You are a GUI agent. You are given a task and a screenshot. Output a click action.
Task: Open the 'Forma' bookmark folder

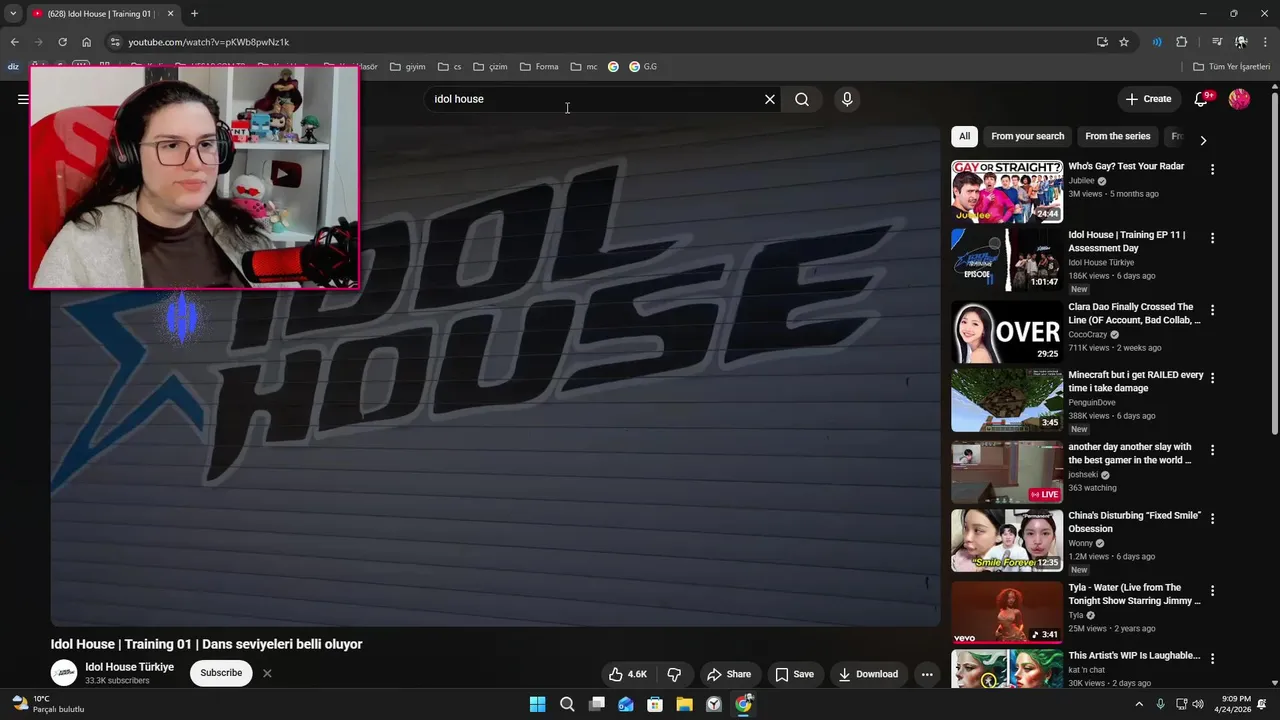539,67
